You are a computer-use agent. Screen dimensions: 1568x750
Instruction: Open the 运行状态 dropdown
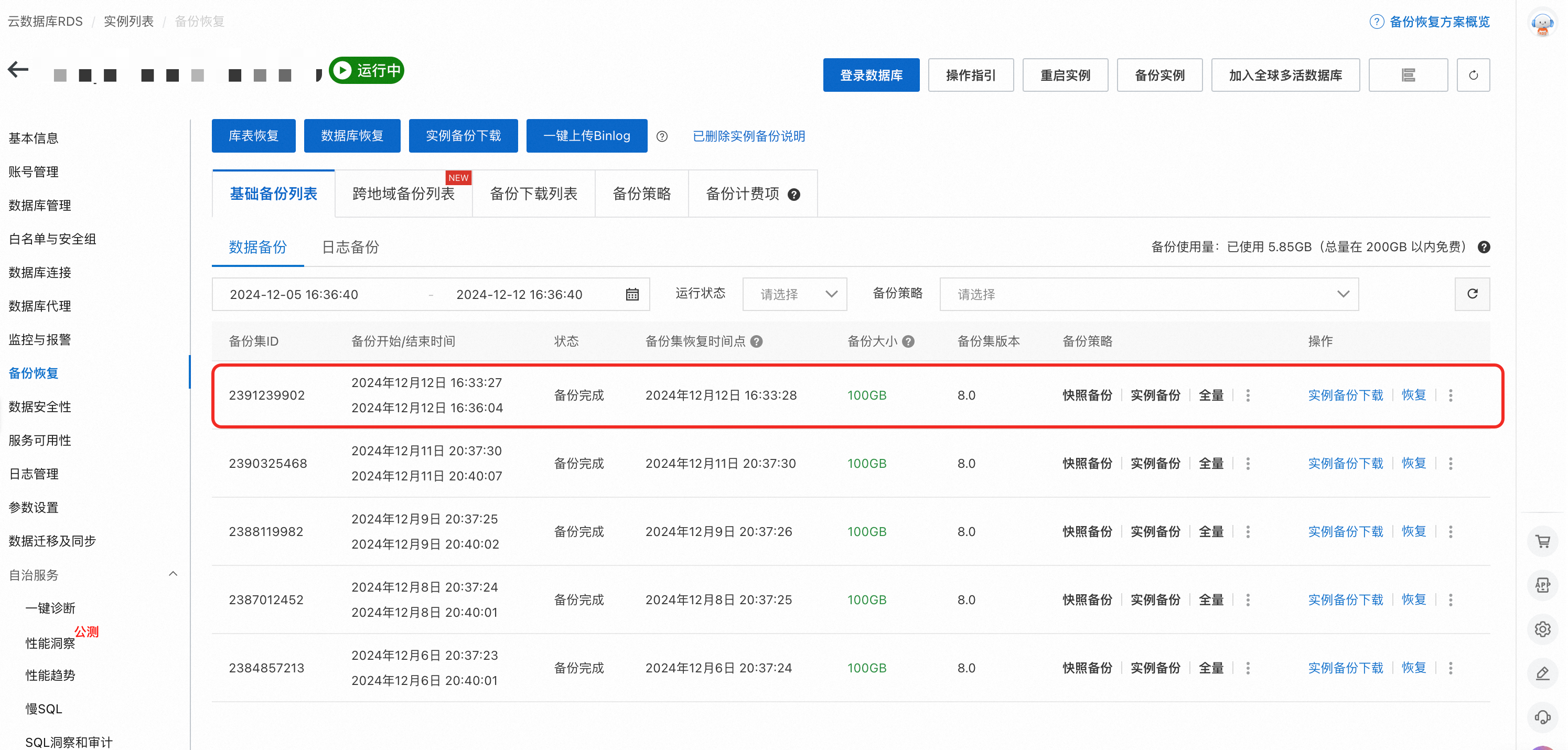(794, 295)
